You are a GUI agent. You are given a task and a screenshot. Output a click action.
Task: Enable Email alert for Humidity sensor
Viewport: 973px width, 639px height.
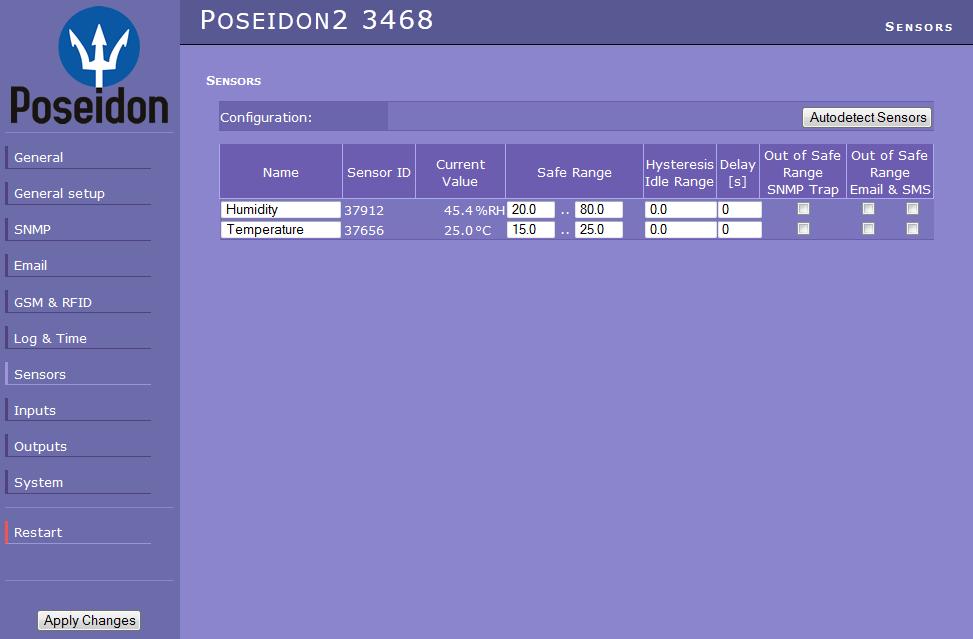tap(869, 209)
